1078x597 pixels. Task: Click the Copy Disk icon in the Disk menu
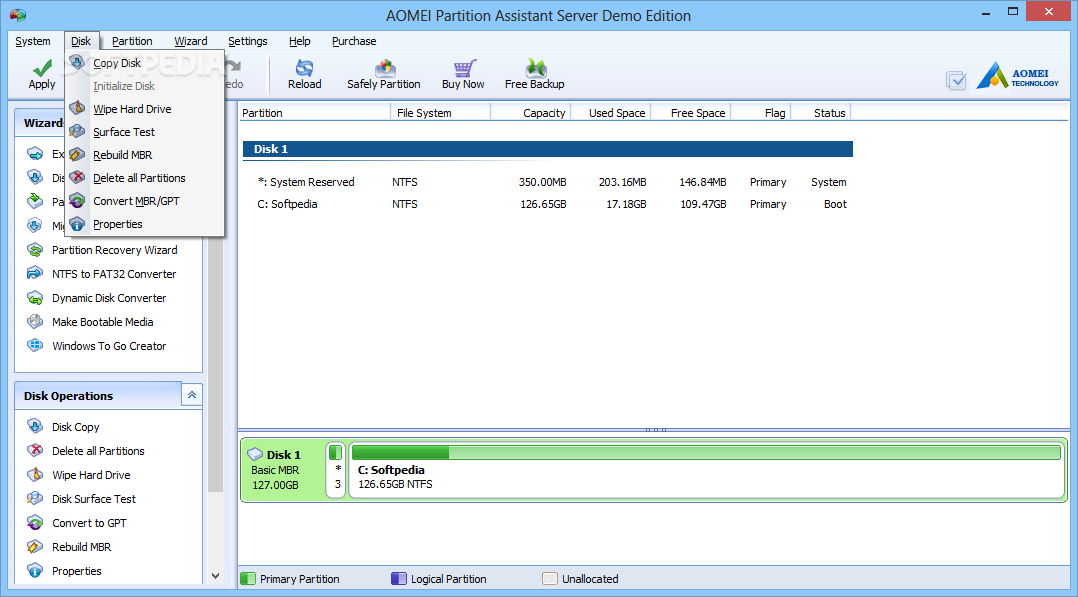coord(78,63)
